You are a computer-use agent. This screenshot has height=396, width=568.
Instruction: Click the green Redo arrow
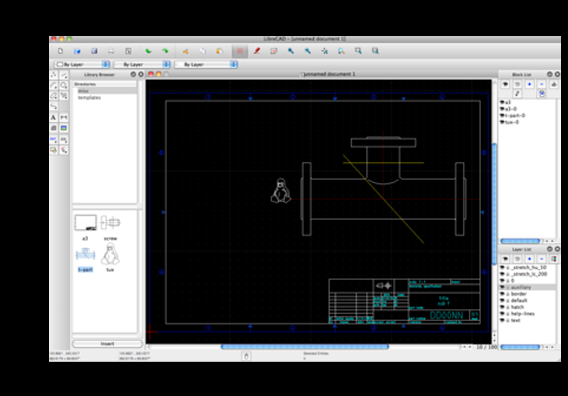coord(165,51)
